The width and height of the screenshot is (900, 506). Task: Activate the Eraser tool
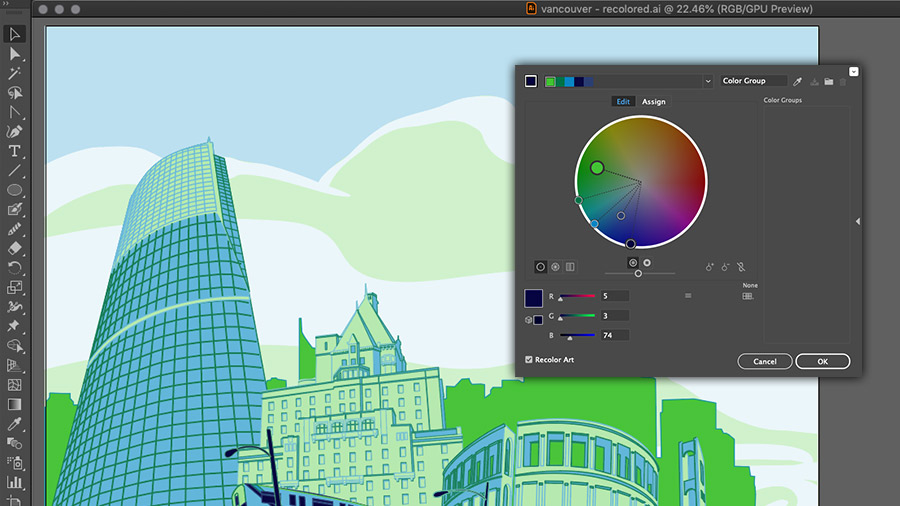tap(15, 248)
